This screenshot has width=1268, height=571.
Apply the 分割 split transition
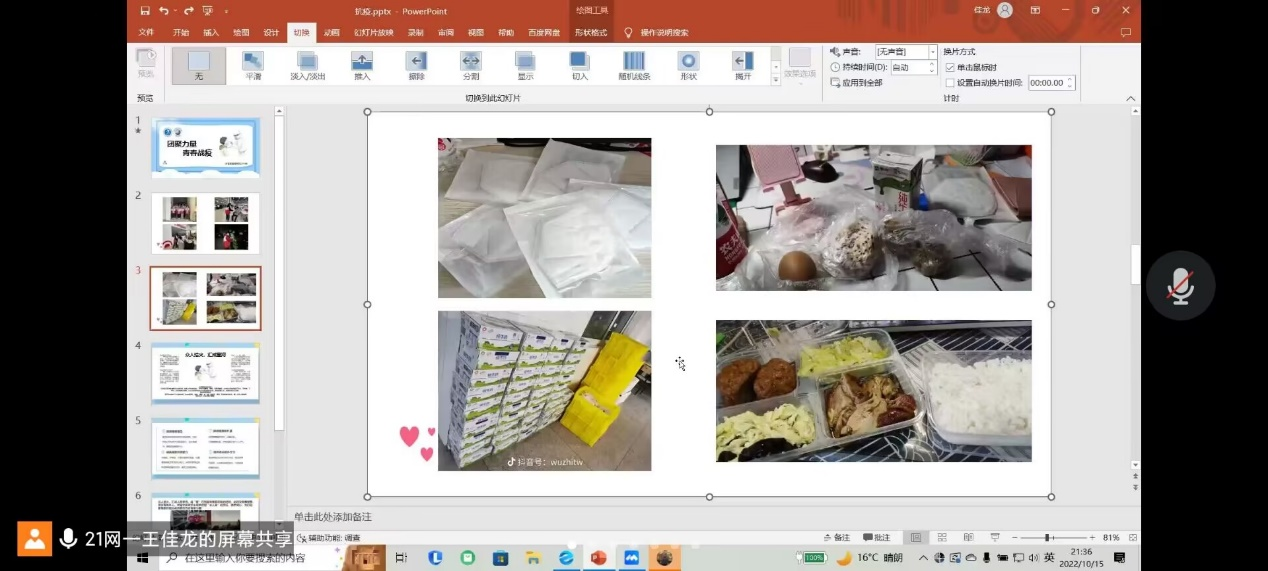click(x=470, y=65)
